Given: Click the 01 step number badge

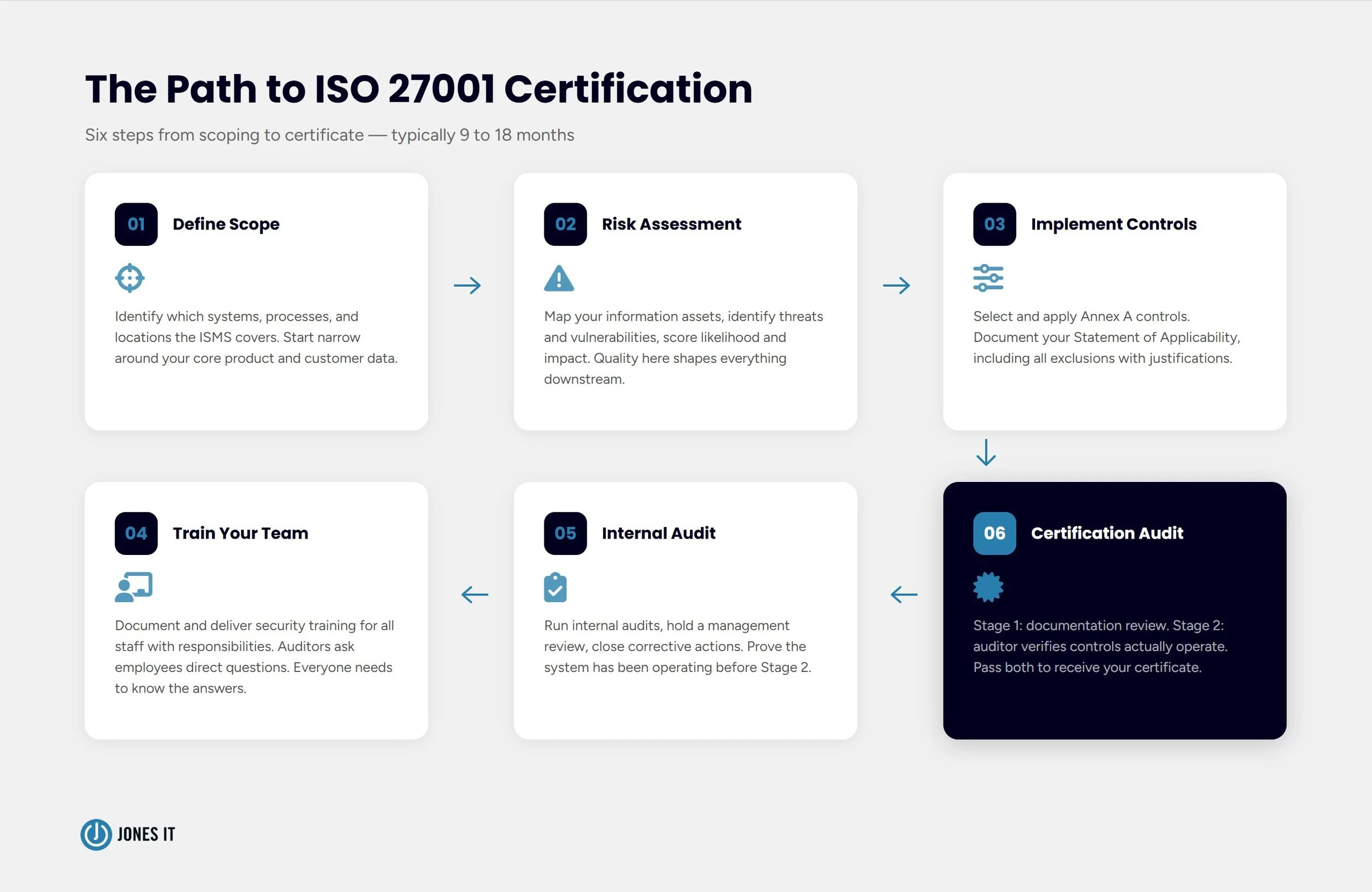Looking at the screenshot, I should pyautogui.click(x=136, y=225).
